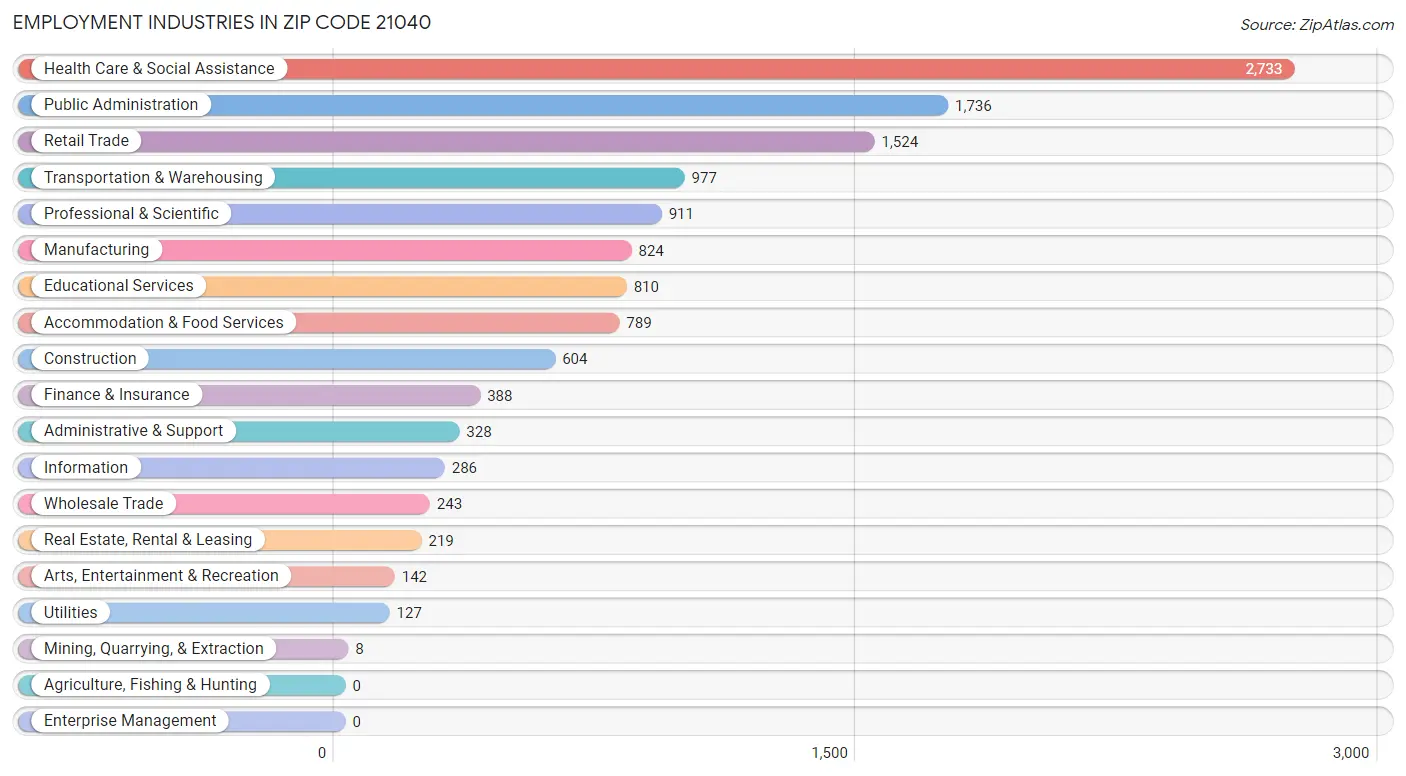Click the 0 axis tick label
The image size is (1406, 776).
(x=322, y=753)
